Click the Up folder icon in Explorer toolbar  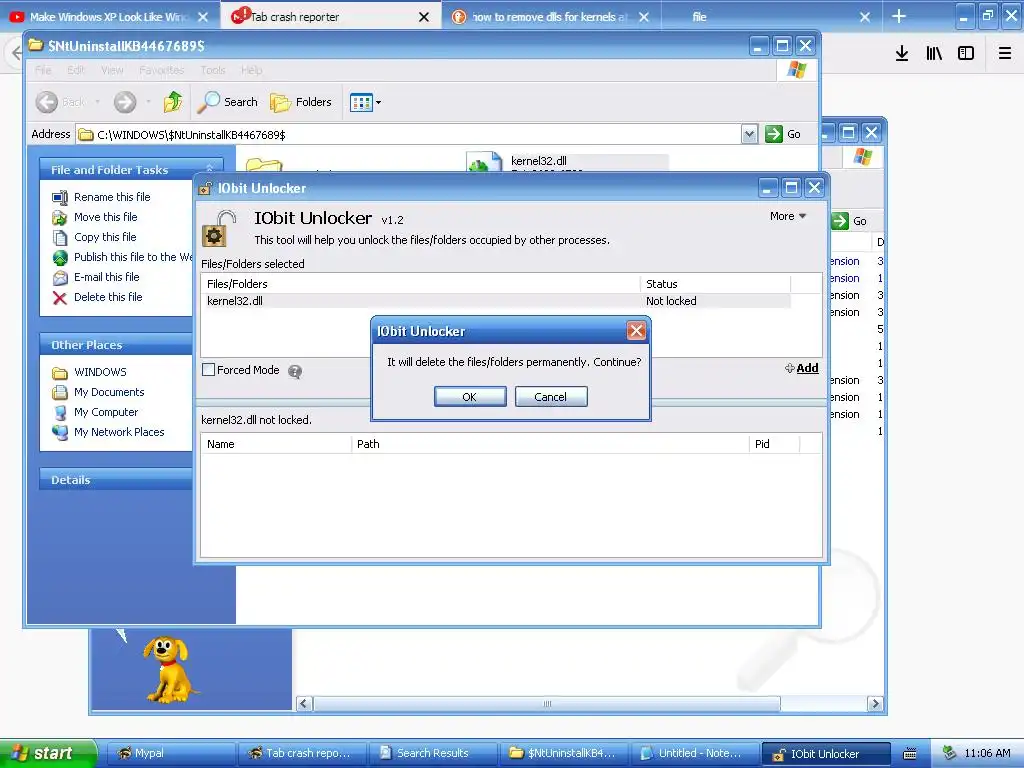(x=173, y=102)
